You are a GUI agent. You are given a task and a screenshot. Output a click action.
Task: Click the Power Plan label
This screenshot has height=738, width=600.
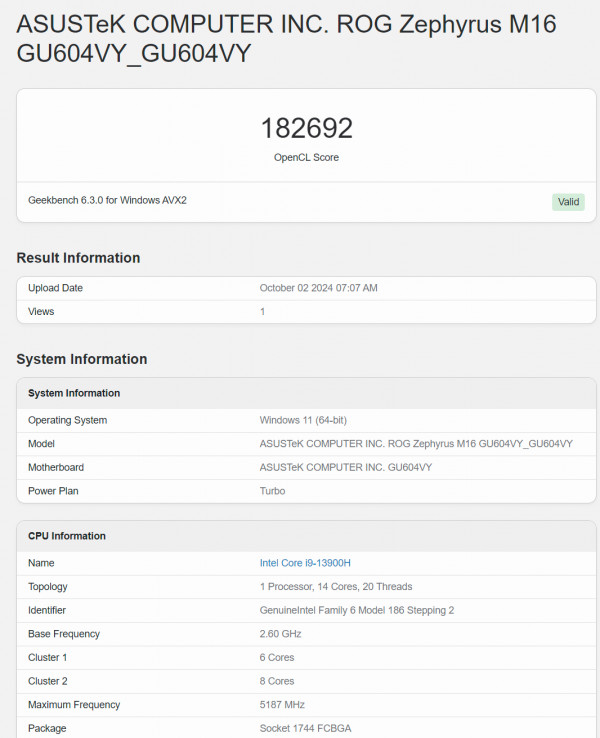tap(53, 491)
